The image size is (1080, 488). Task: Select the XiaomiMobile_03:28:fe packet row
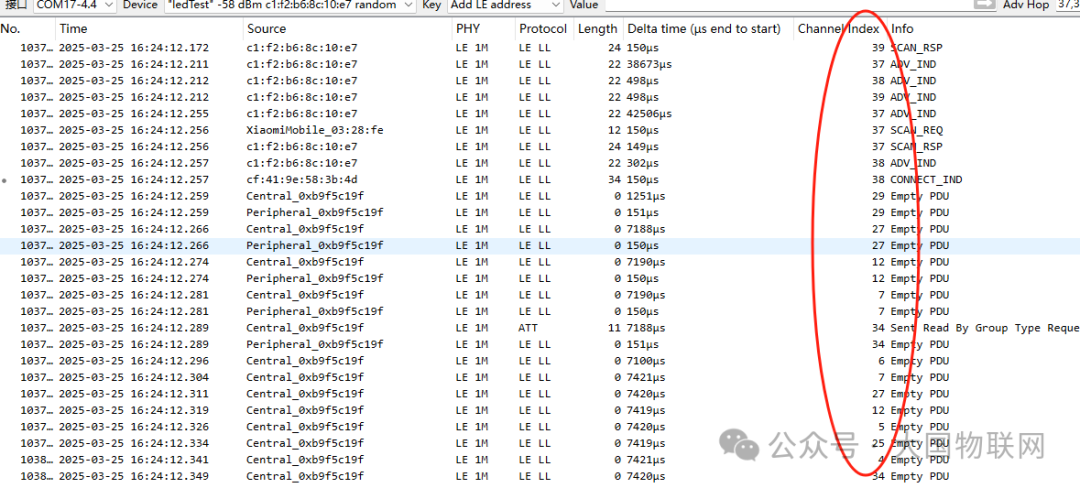tap(540, 130)
